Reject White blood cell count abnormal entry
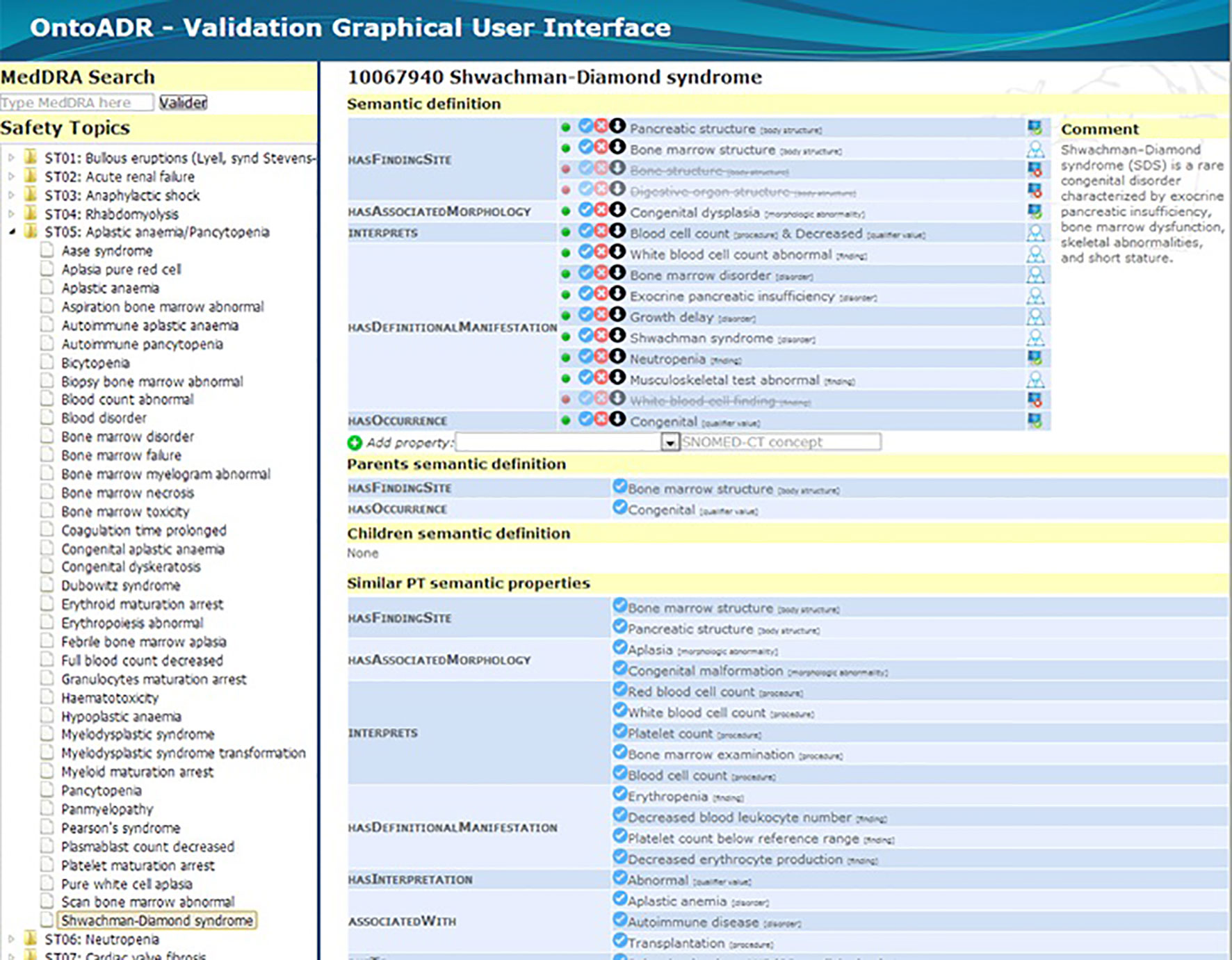Image resolution: width=1232 pixels, height=960 pixels. coord(601,252)
